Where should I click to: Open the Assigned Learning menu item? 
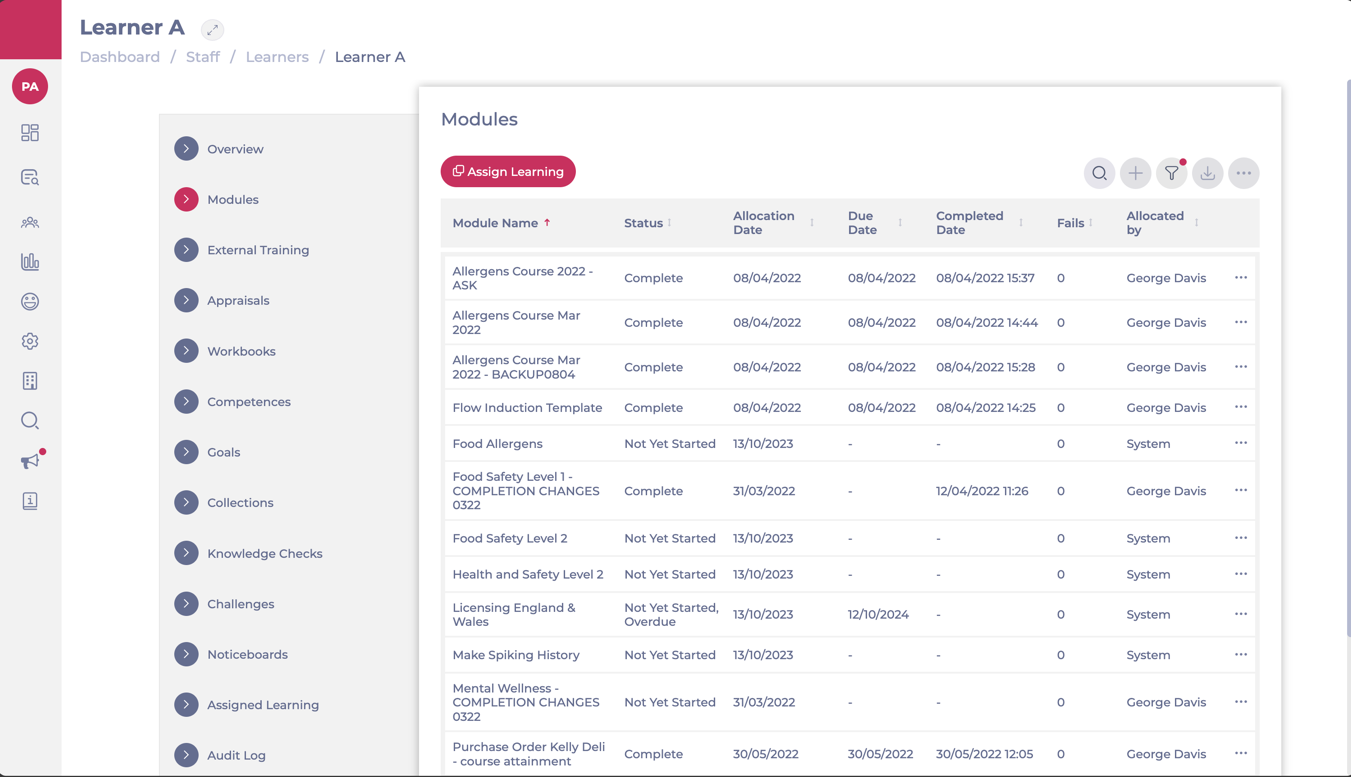[263, 705]
